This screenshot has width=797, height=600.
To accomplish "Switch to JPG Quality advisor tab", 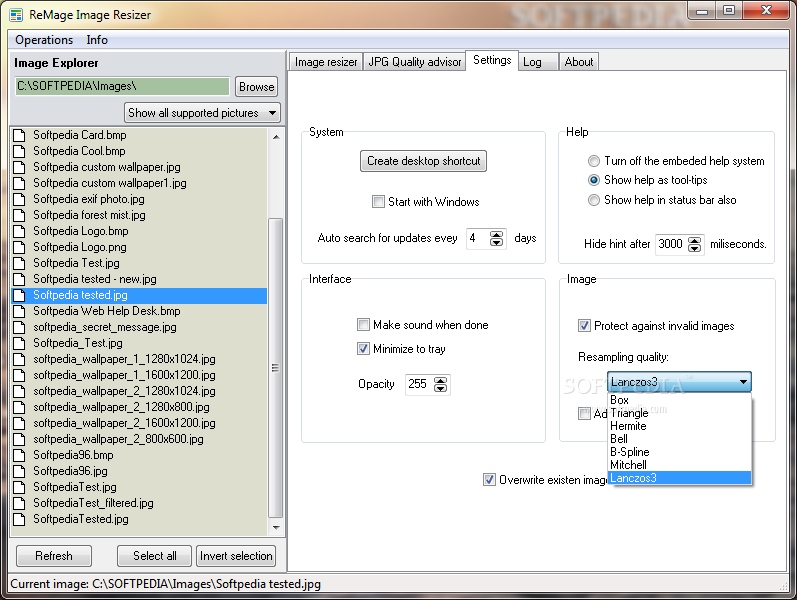I will (x=415, y=62).
